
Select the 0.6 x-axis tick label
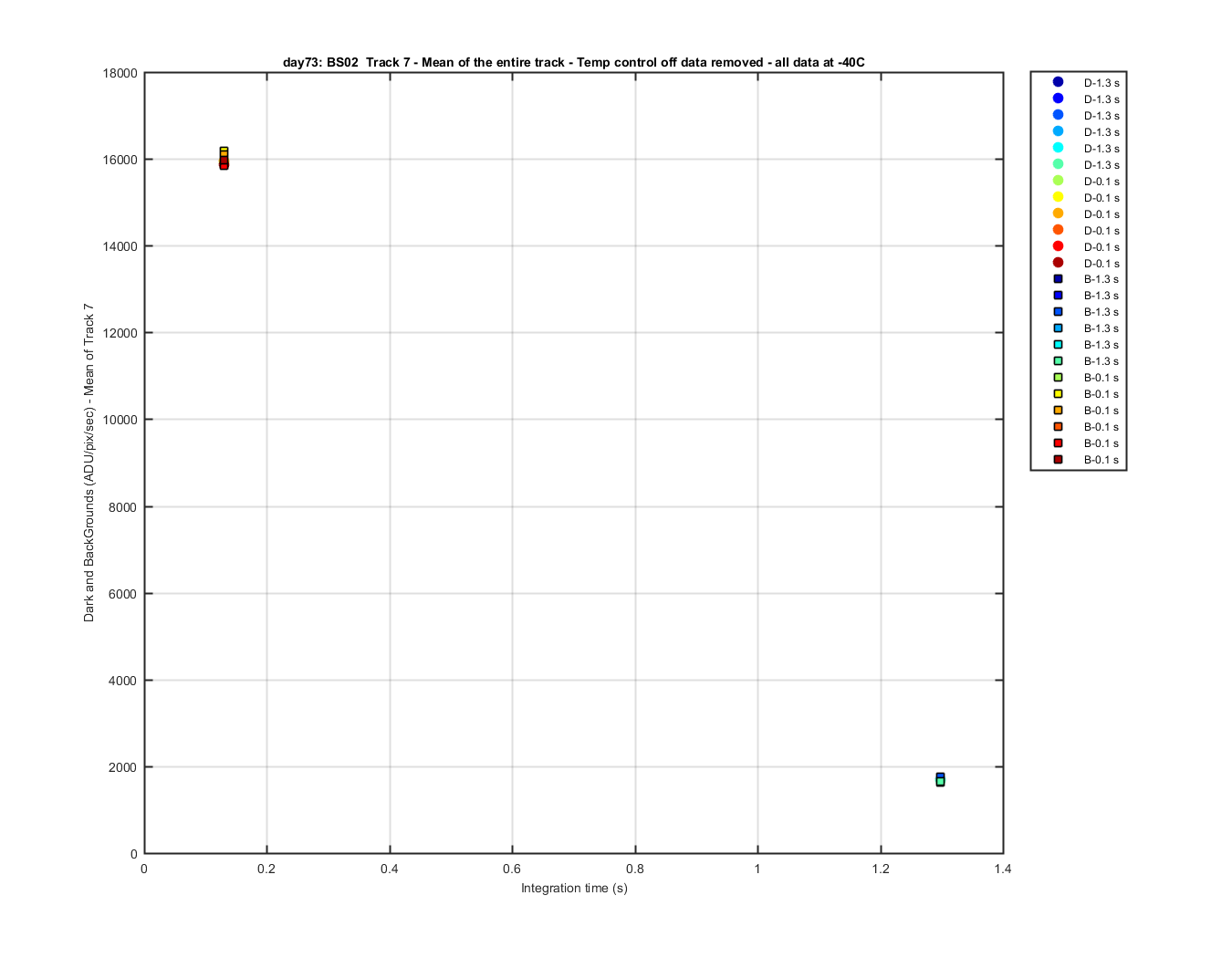click(x=512, y=869)
